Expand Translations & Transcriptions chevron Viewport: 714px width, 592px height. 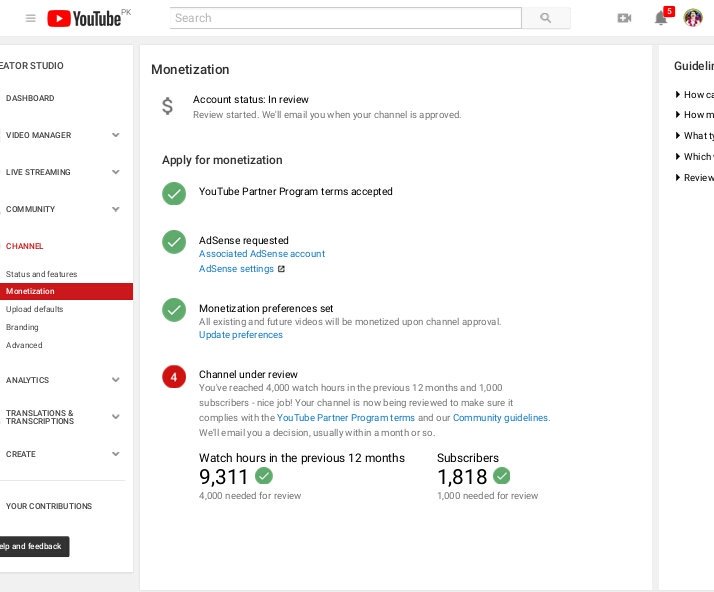[x=116, y=416]
